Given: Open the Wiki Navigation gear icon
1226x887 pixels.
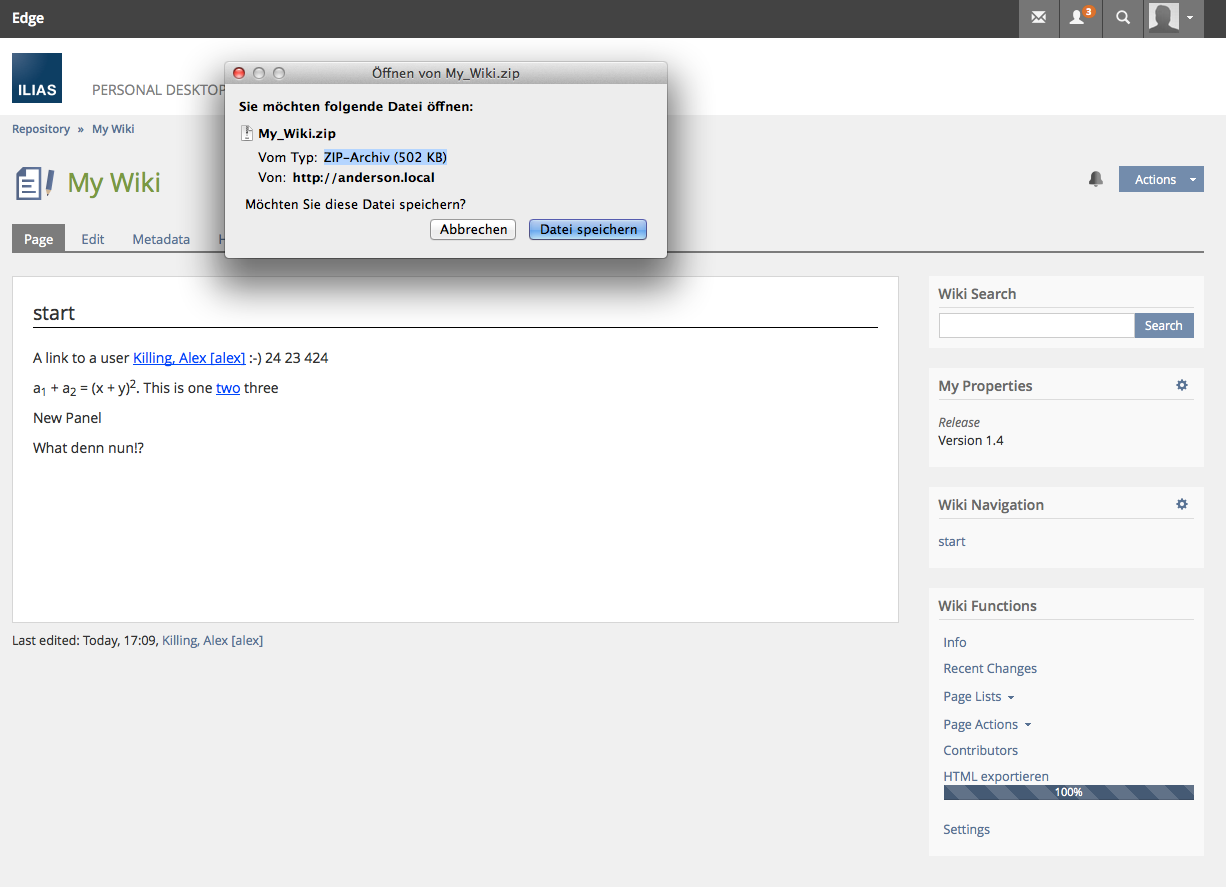Looking at the screenshot, I should coord(1181,504).
